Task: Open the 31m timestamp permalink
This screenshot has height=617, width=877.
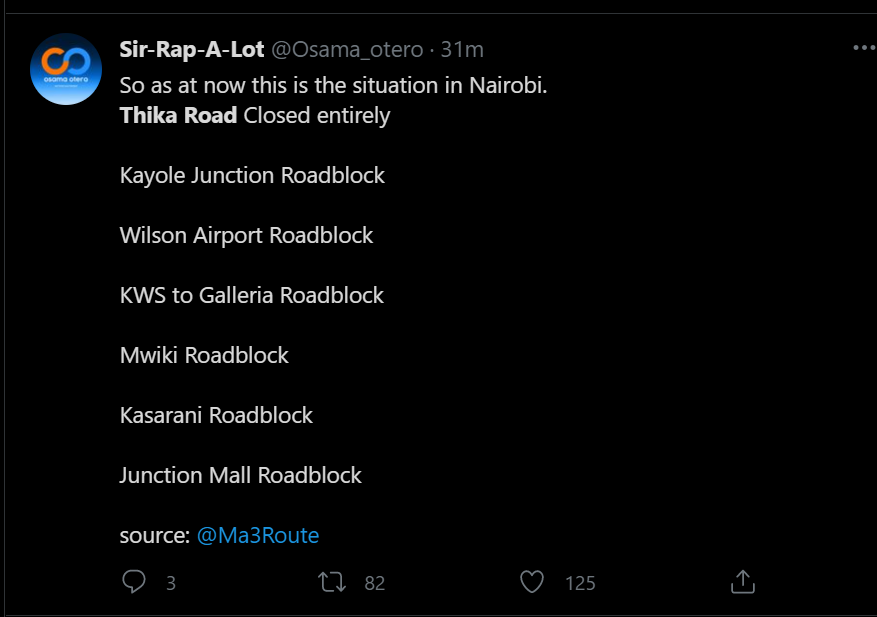Action: [x=462, y=50]
